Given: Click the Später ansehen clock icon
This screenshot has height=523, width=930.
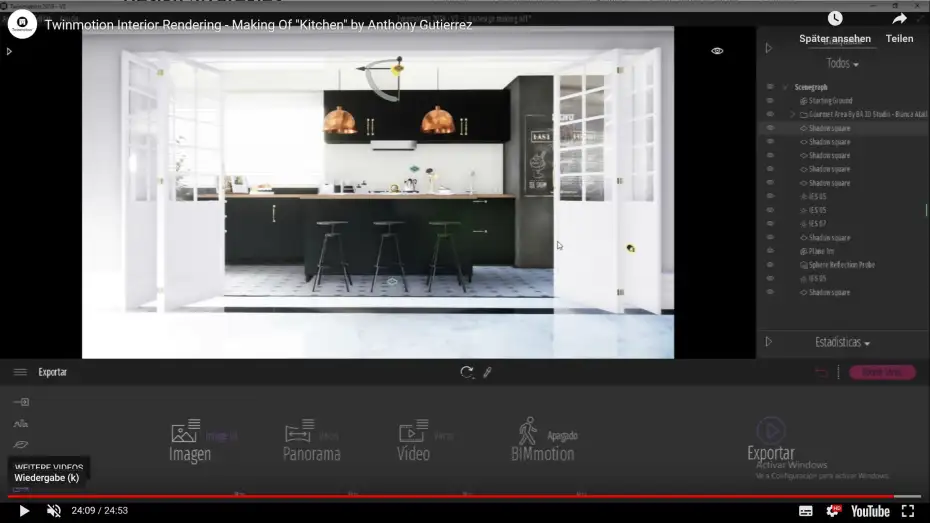Looking at the screenshot, I should pos(835,18).
